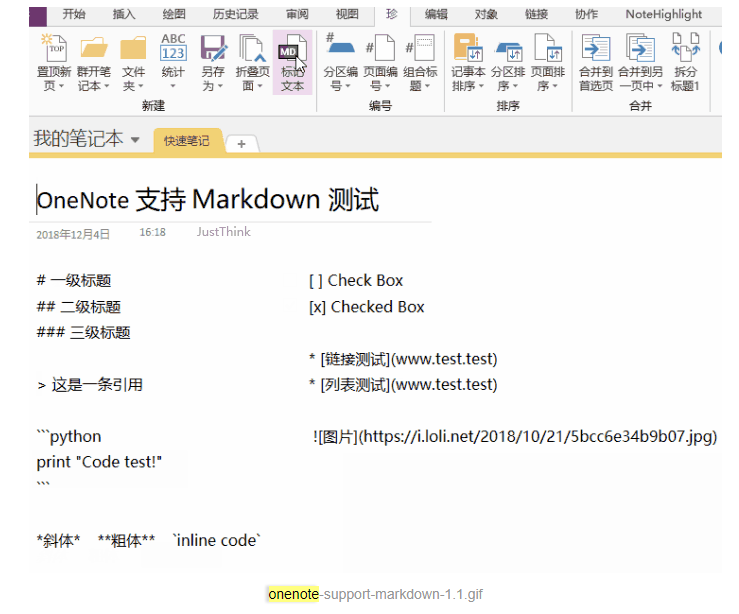
Task: Click the author name JustThink
Action: click(223, 232)
